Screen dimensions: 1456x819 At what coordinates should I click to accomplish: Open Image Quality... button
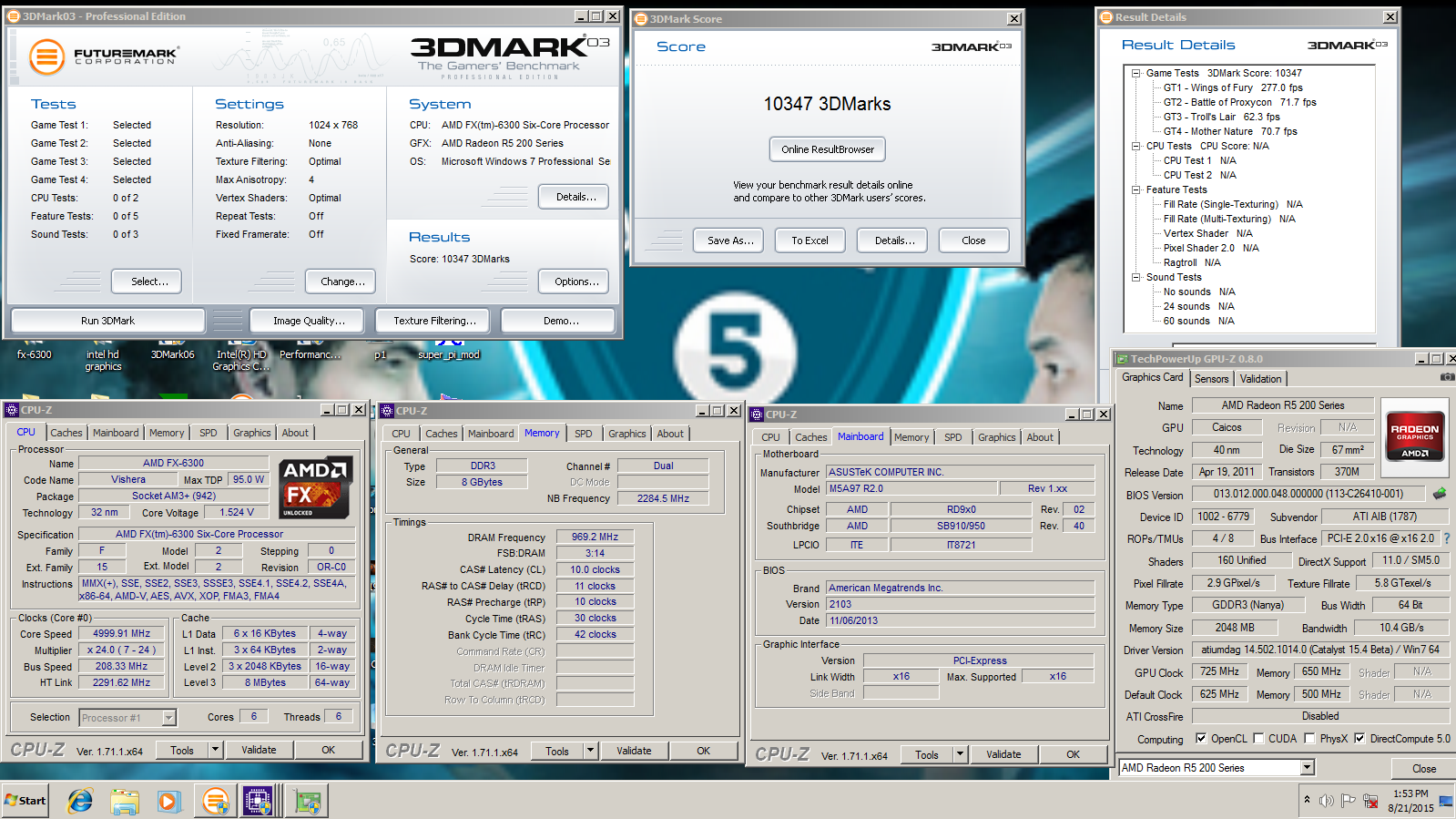pos(309,321)
